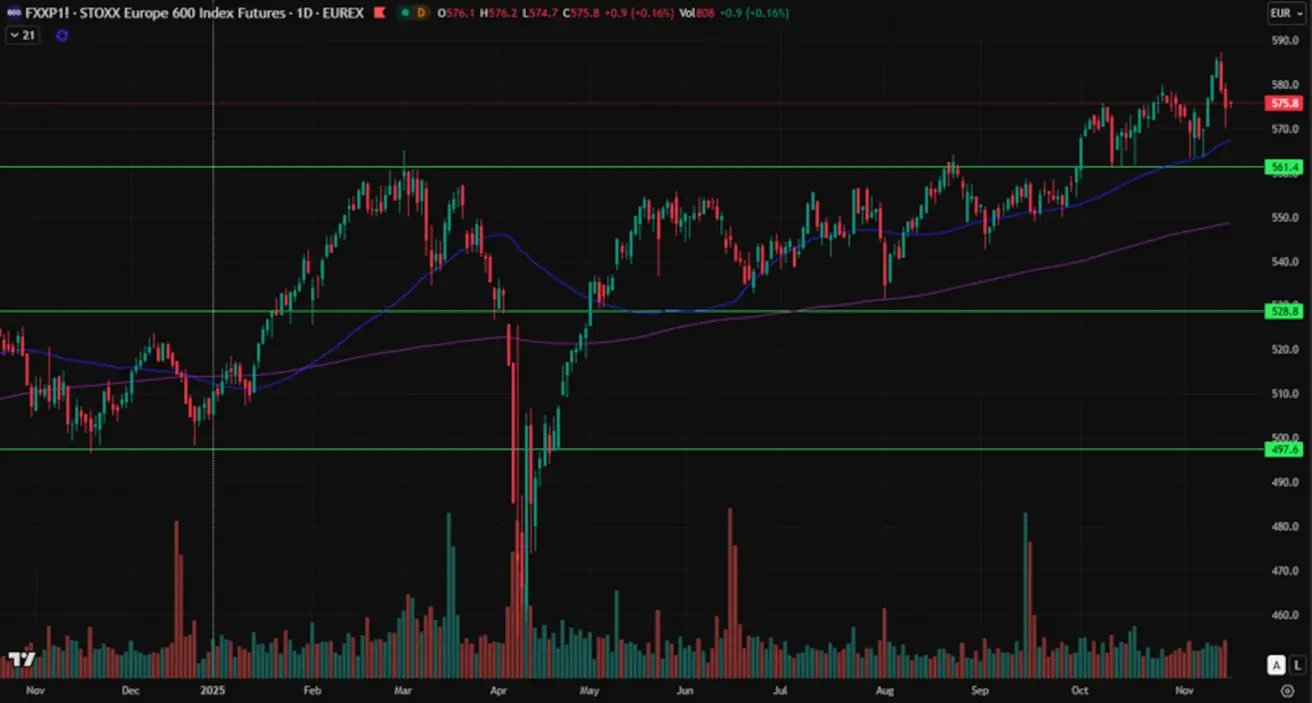This screenshot has height=703, width=1312.
Task: Select the 561.4 green horizontal line label
Action: click(1284, 167)
